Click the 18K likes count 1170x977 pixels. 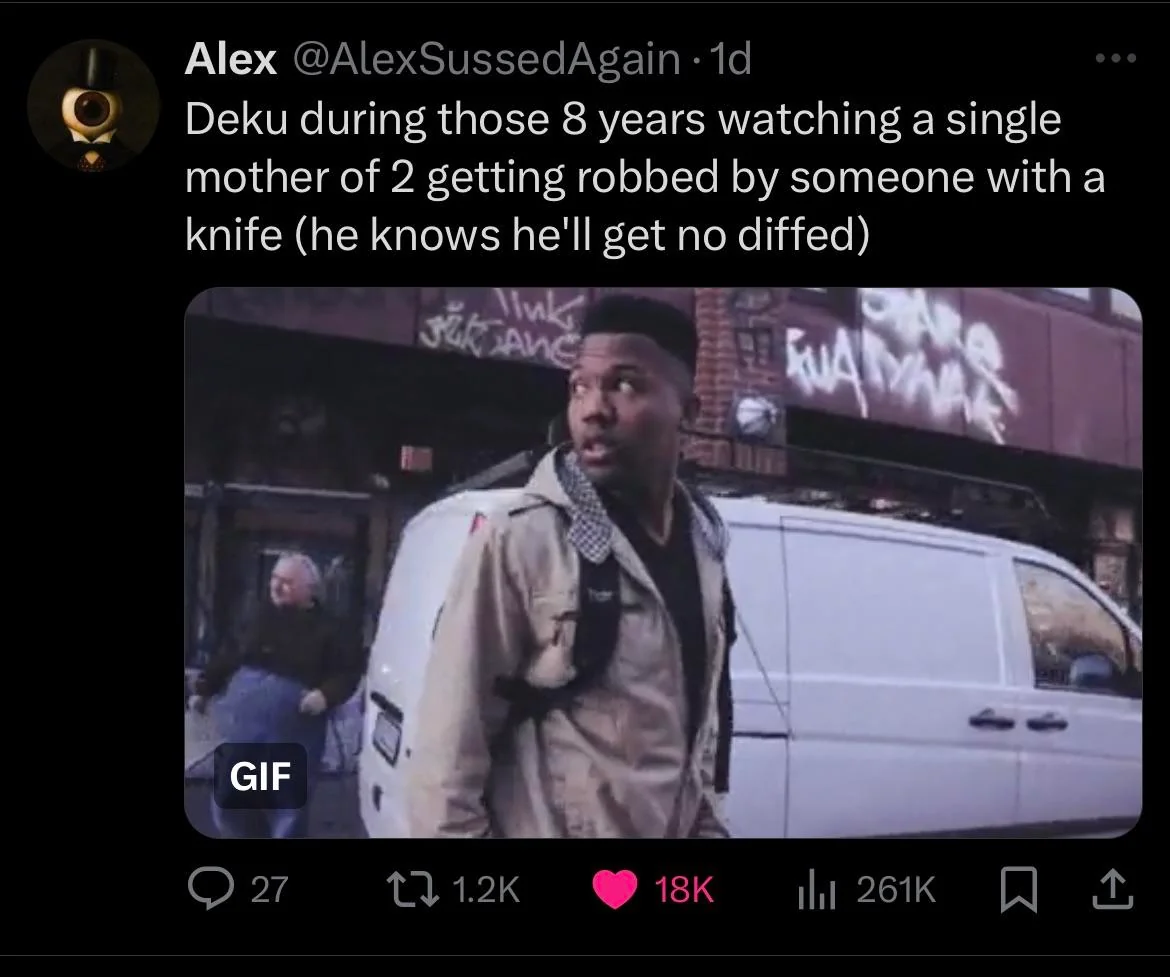click(x=684, y=890)
